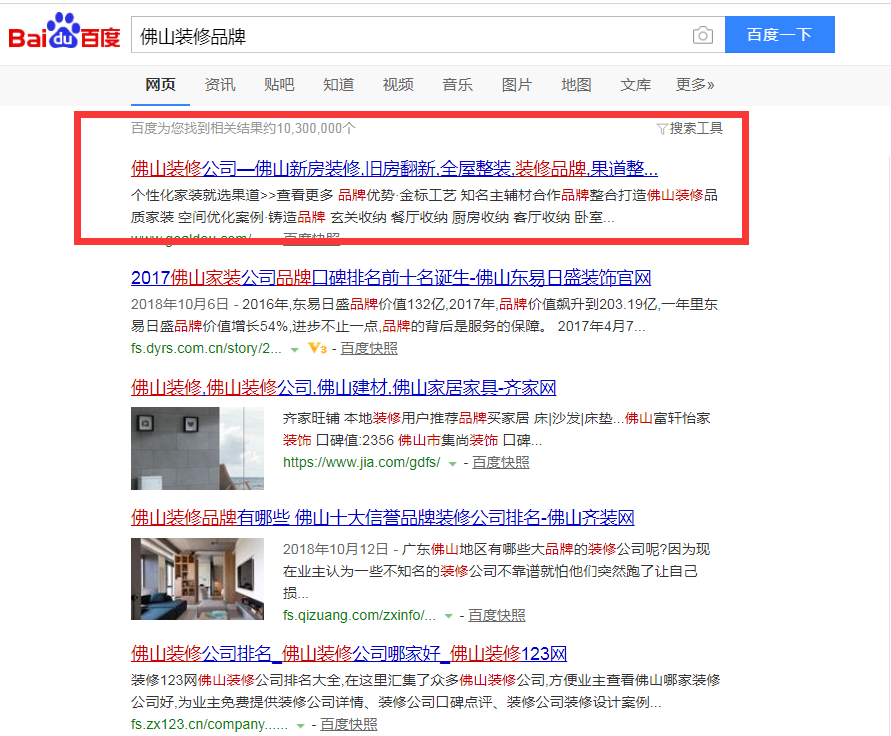Screen dimensions: 891x736
Task: Open 百度快照 for fs.zx123.cn result
Action: [349, 724]
